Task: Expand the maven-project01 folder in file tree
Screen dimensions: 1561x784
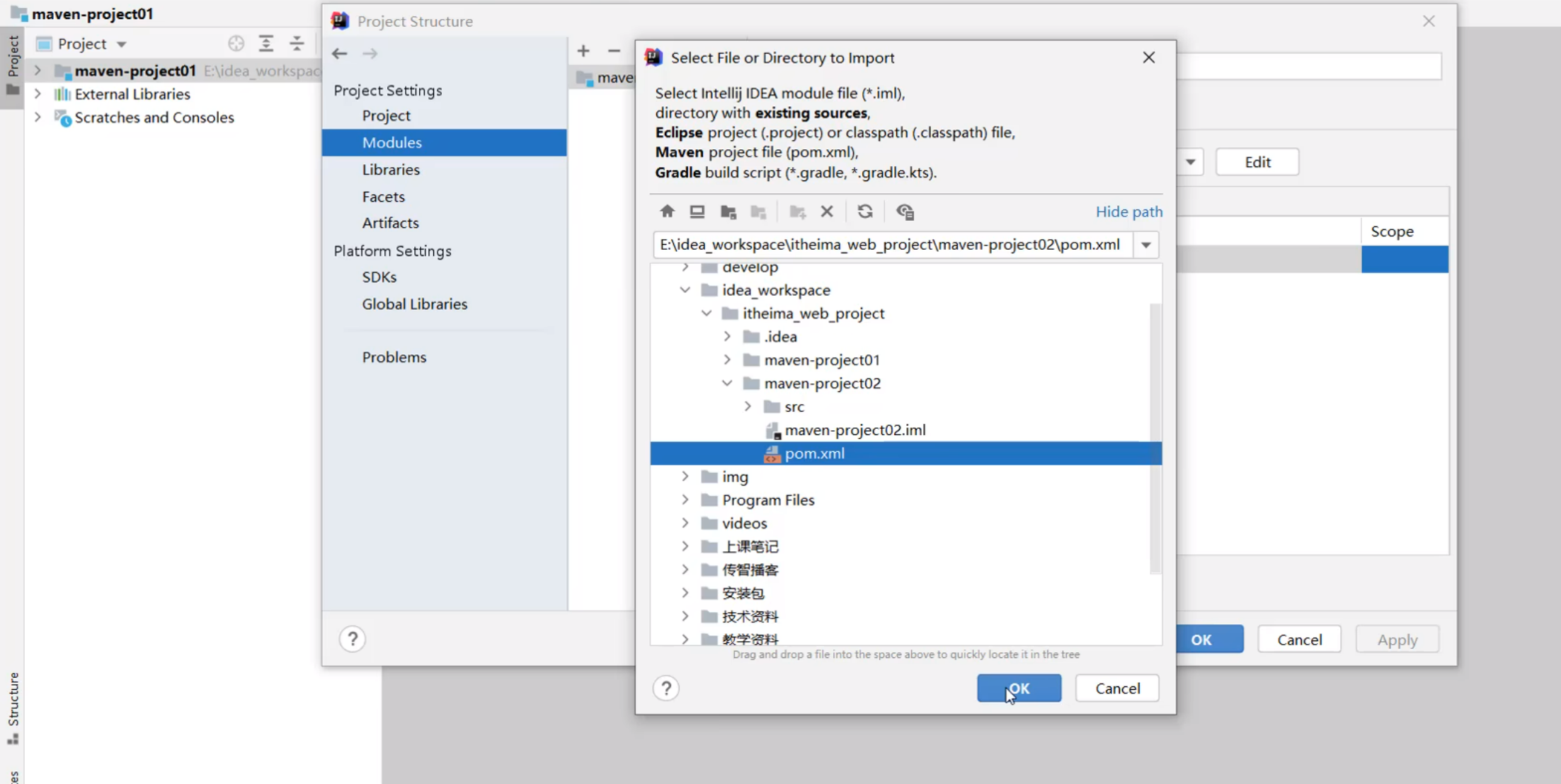Action: pyautogui.click(x=727, y=360)
